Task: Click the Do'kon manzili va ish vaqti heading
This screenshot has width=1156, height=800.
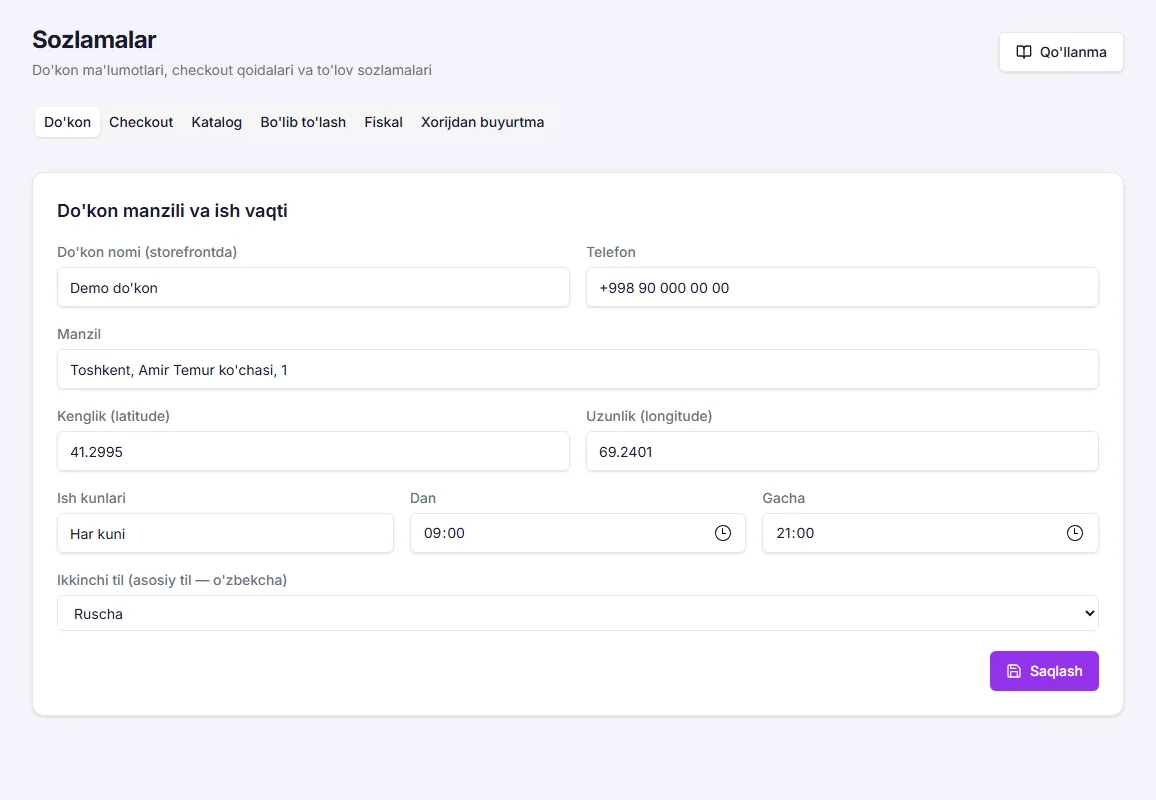Action: coord(172,211)
